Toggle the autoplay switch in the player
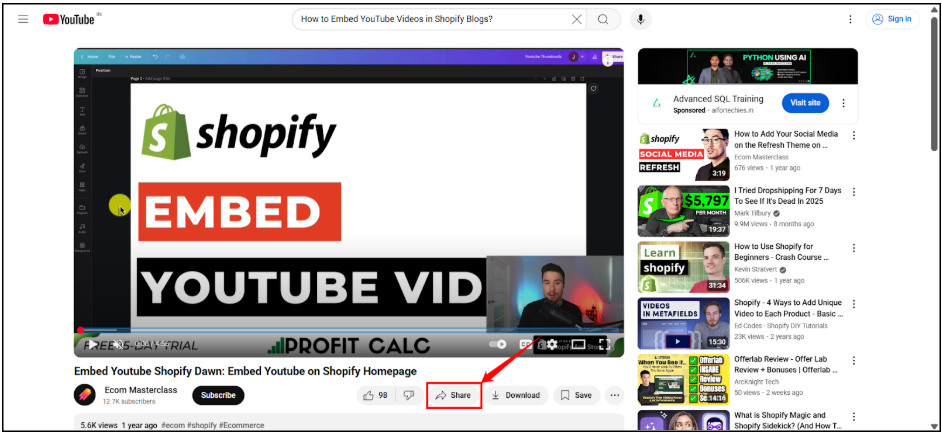942x433 pixels. (x=497, y=344)
